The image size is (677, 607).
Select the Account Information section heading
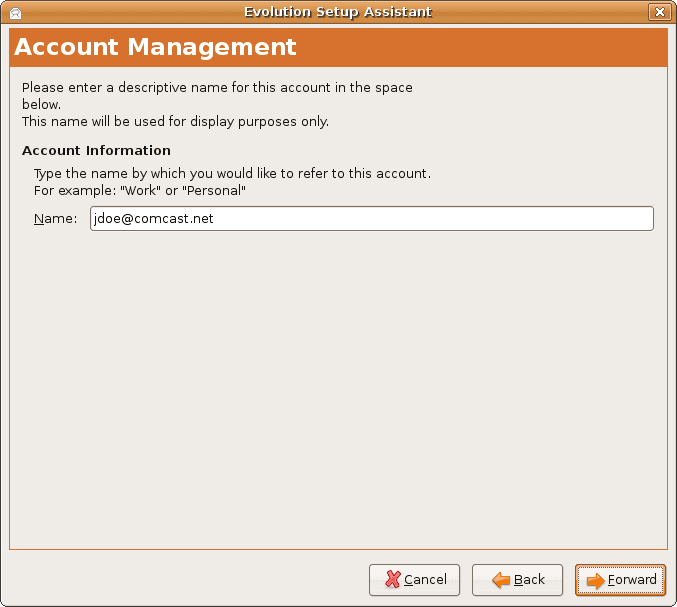click(x=96, y=151)
